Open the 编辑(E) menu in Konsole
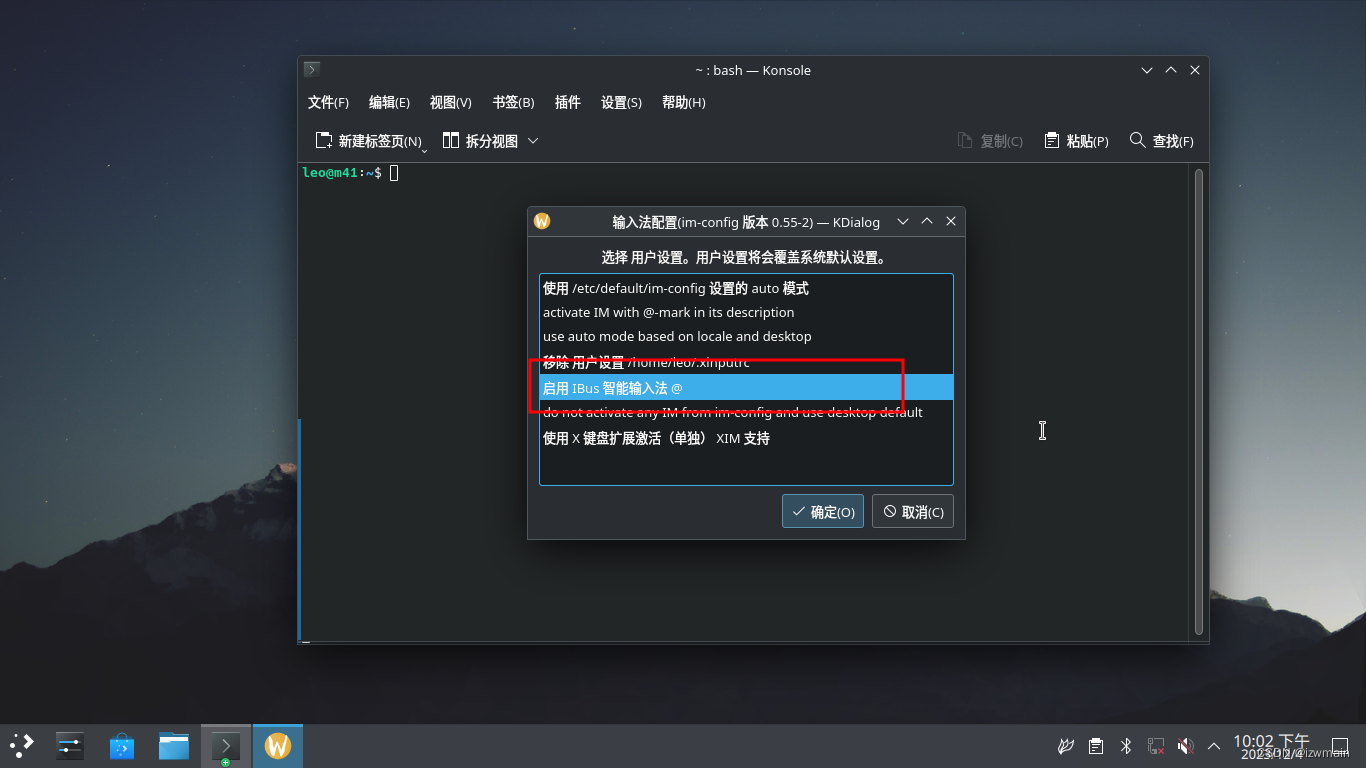This screenshot has width=1366, height=768. point(389,102)
